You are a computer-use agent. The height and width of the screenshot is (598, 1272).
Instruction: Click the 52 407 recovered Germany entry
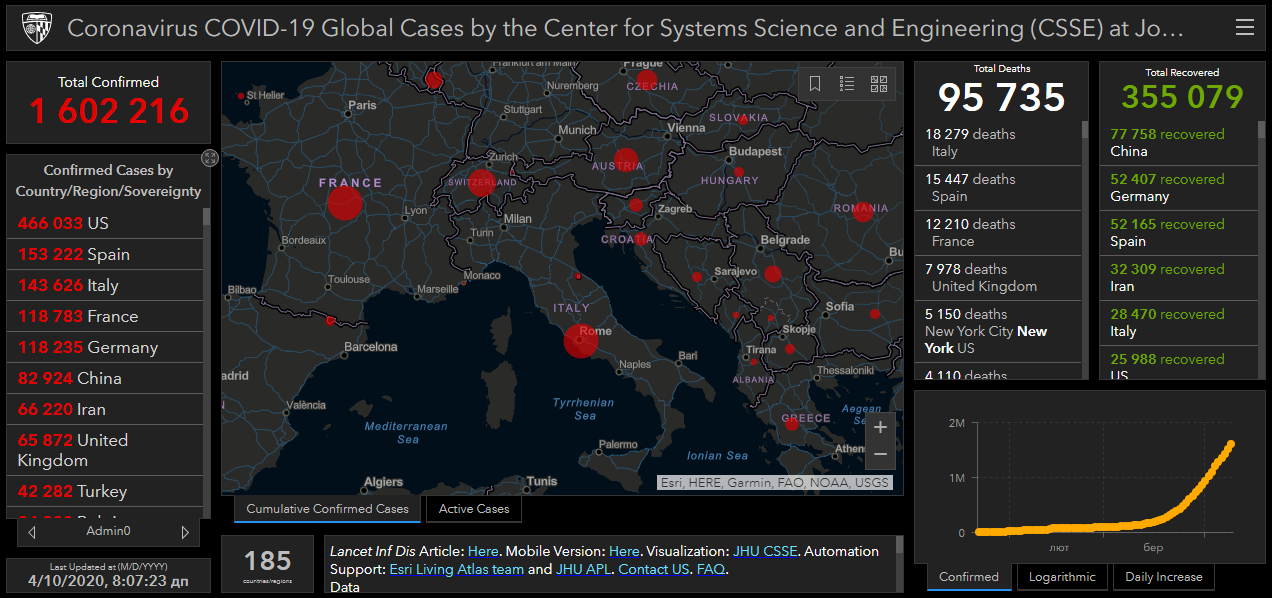click(x=1180, y=188)
